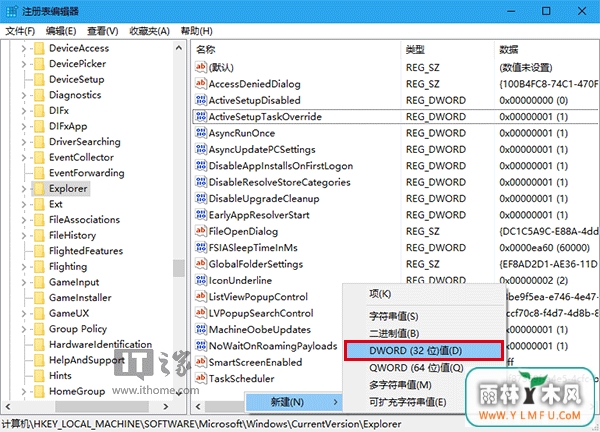Click the MachineOobeUpdates DWORD icon

pyautogui.click(x=201, y=329)
